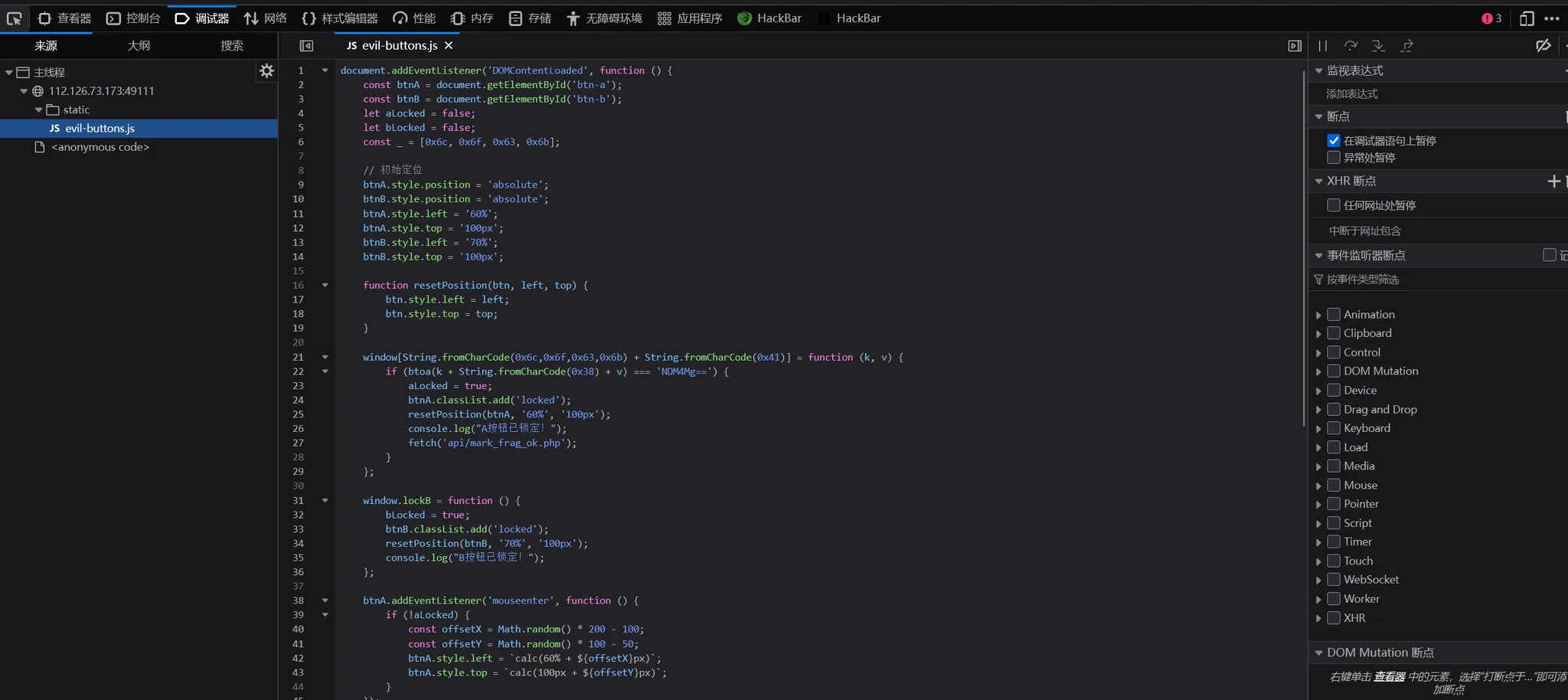
Task: Check the WebSocket event checkbox
Action: (1334, 580)
